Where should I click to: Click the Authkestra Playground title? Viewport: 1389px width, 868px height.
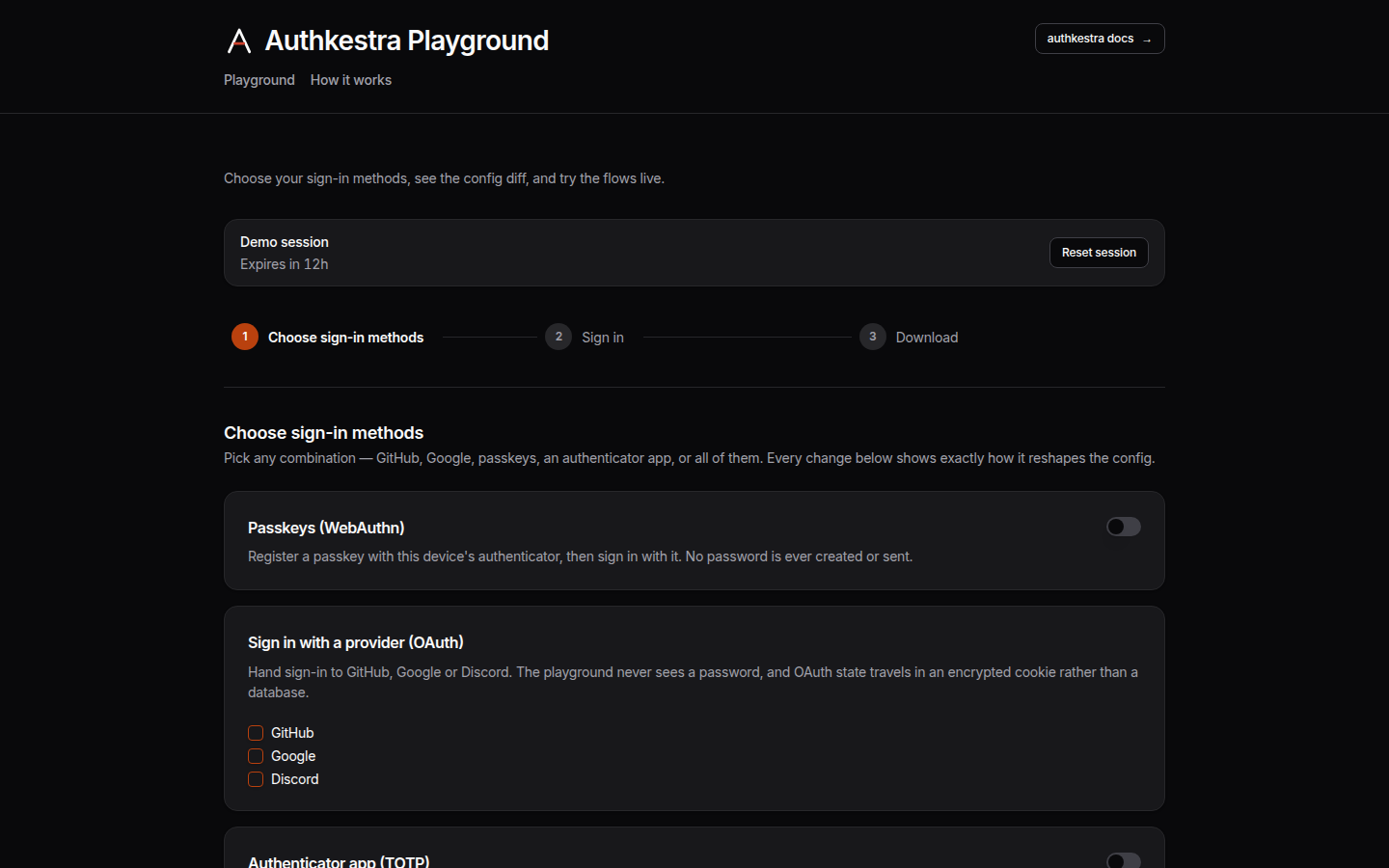click(407, 41)
